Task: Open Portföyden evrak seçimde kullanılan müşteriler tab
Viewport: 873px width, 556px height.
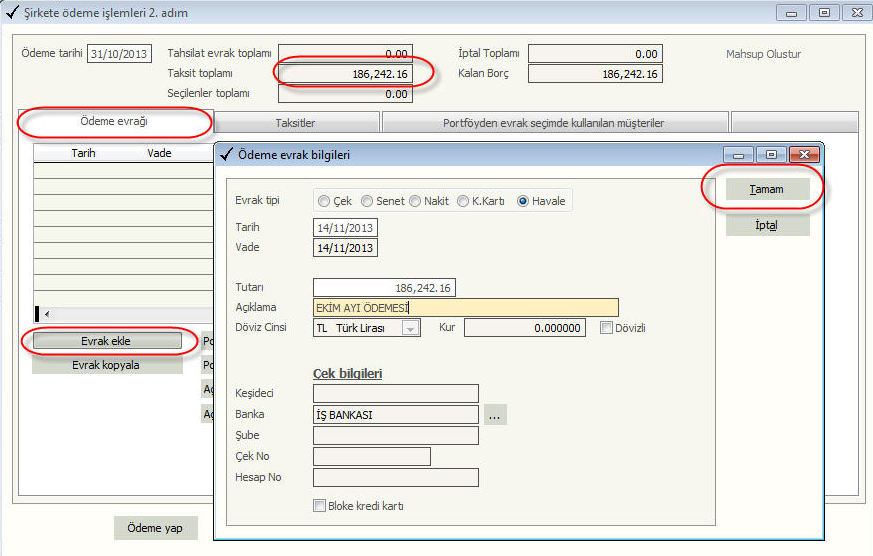Action: pyautogui.click(x=553, y=123)
